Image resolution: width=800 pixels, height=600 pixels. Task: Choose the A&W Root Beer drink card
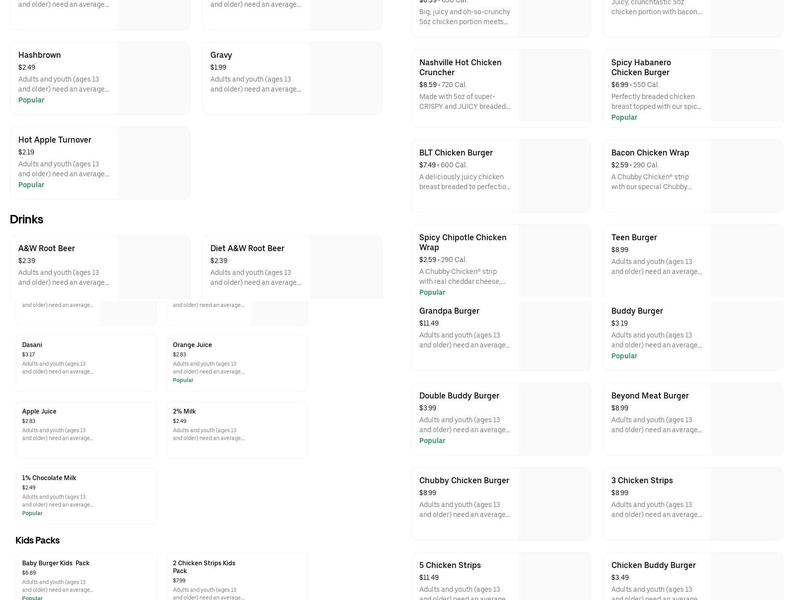point(100,267)
